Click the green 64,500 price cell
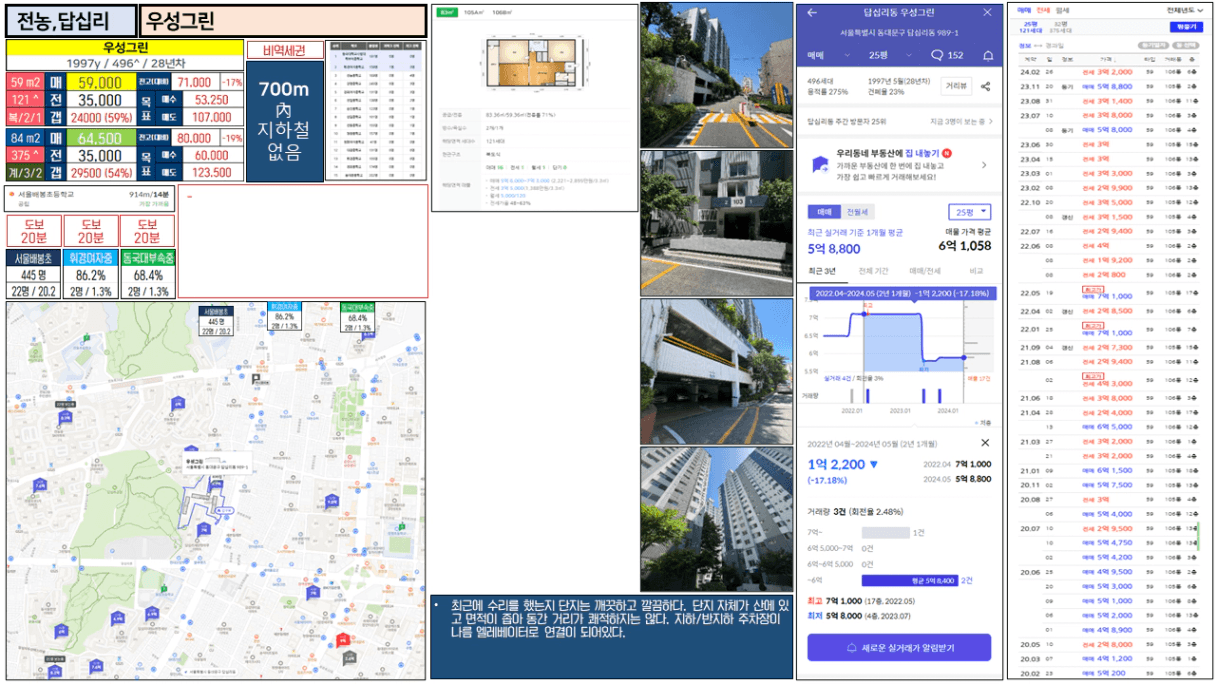The height and width of the screenshot is (684, 1216). click(100, 136)
